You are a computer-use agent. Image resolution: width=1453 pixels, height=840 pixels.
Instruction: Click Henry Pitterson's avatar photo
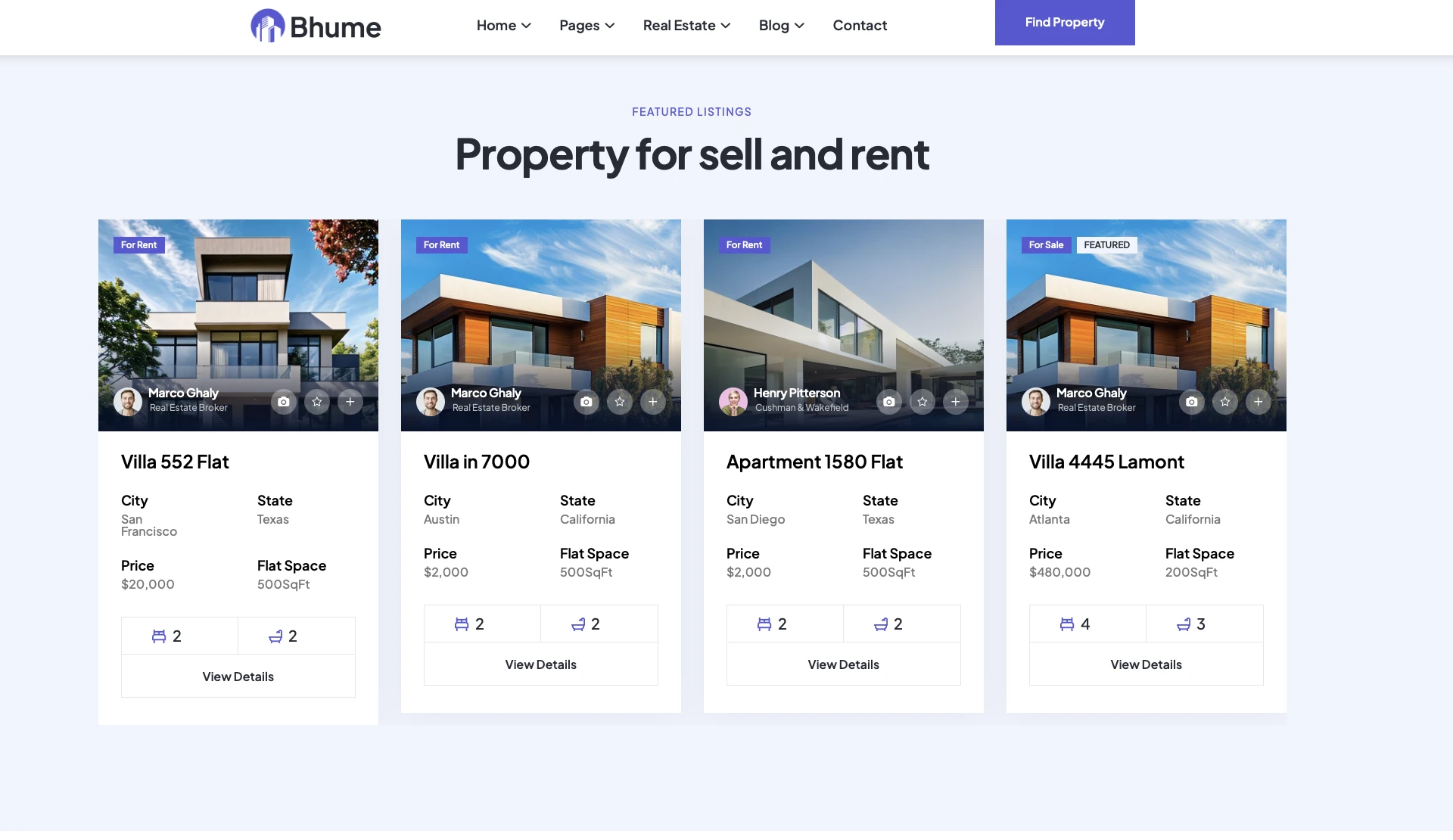click(x=733, y=402)
